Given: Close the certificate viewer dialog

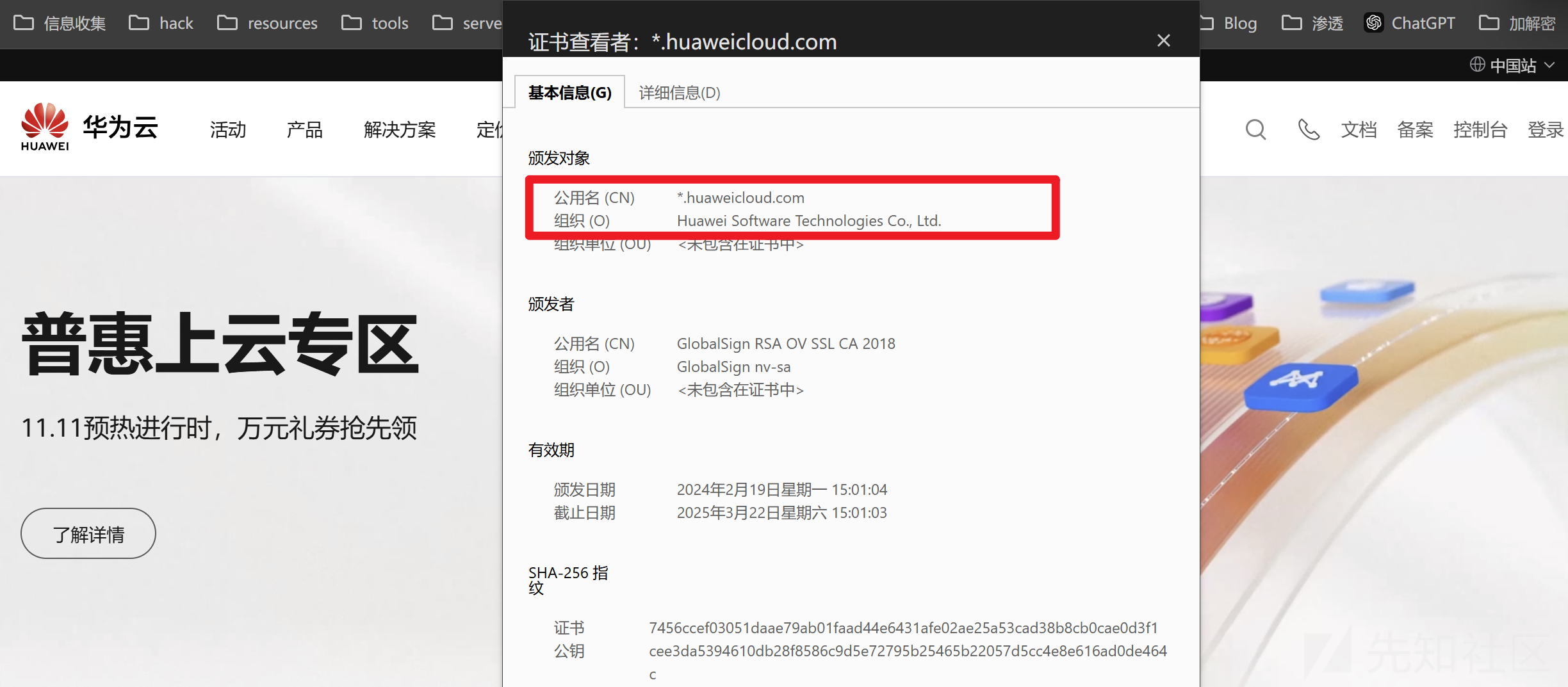Looking at the screenshot, I should [1164, 41].
